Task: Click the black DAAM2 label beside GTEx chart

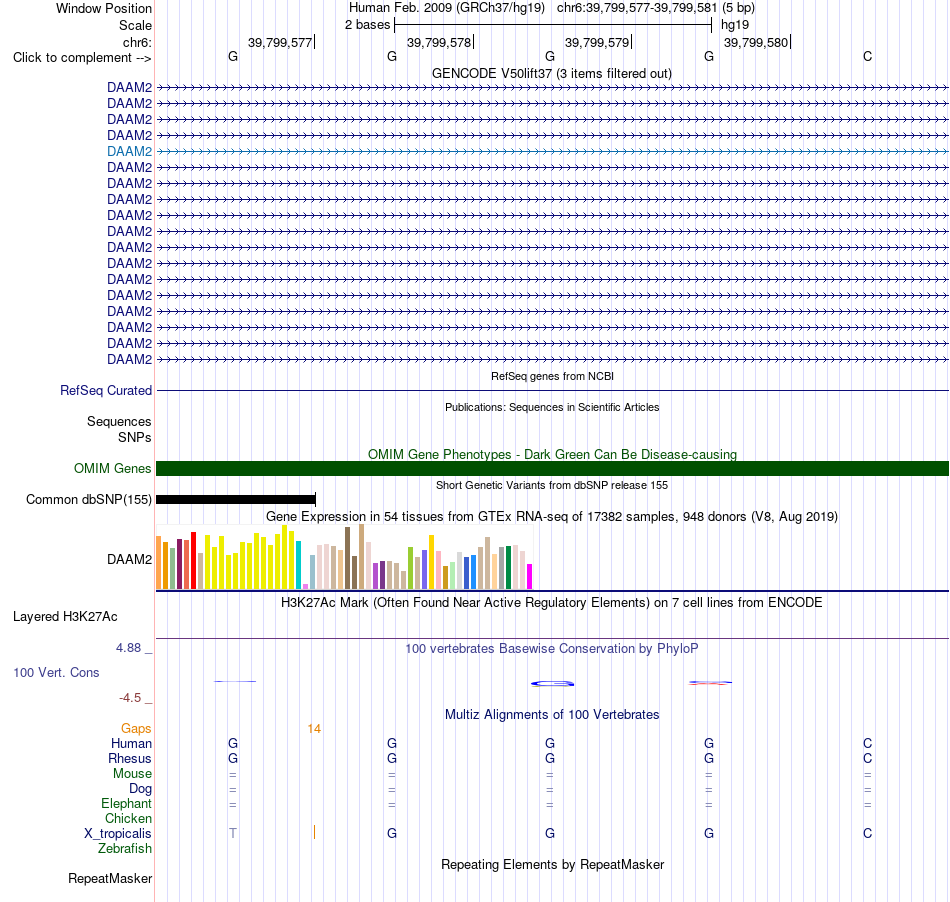Action: [x=129, y=559]
